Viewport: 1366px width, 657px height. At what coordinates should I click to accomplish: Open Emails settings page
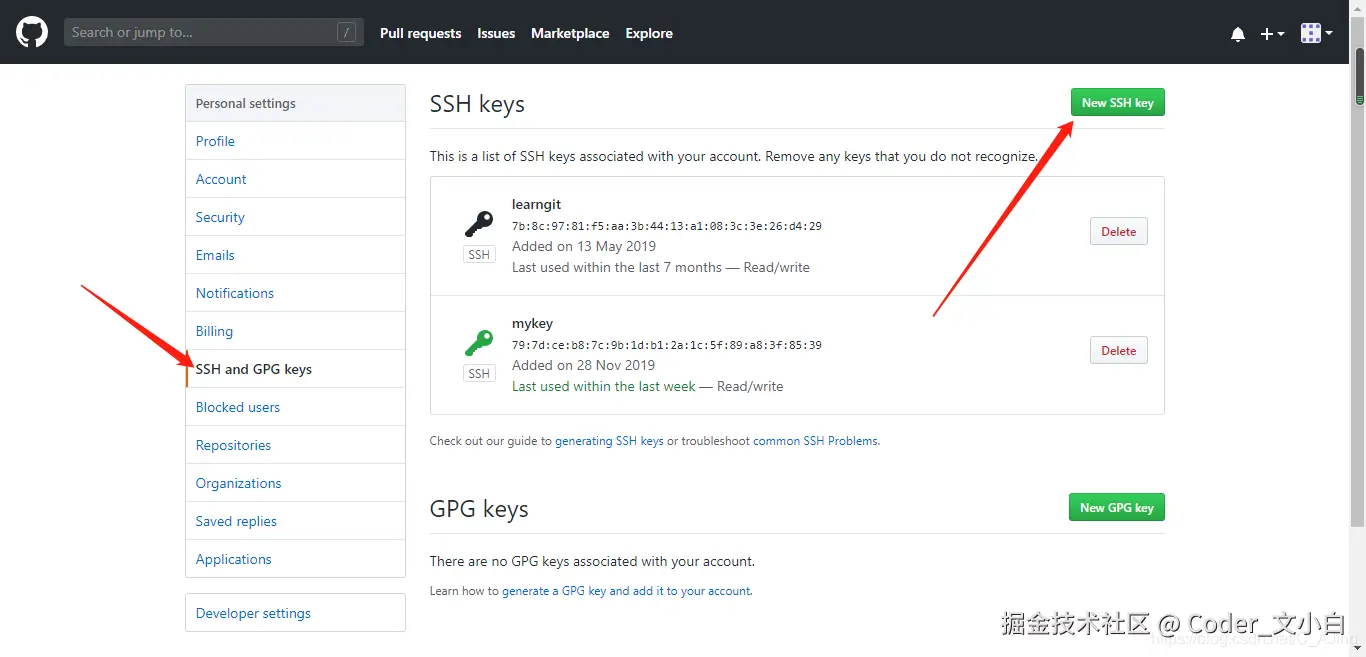coord(295,255)
